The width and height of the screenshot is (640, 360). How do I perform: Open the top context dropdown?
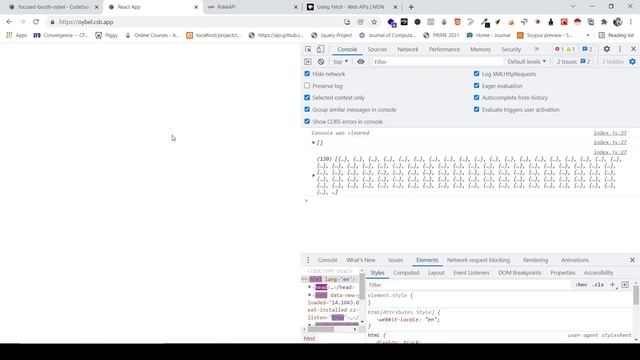341,62
